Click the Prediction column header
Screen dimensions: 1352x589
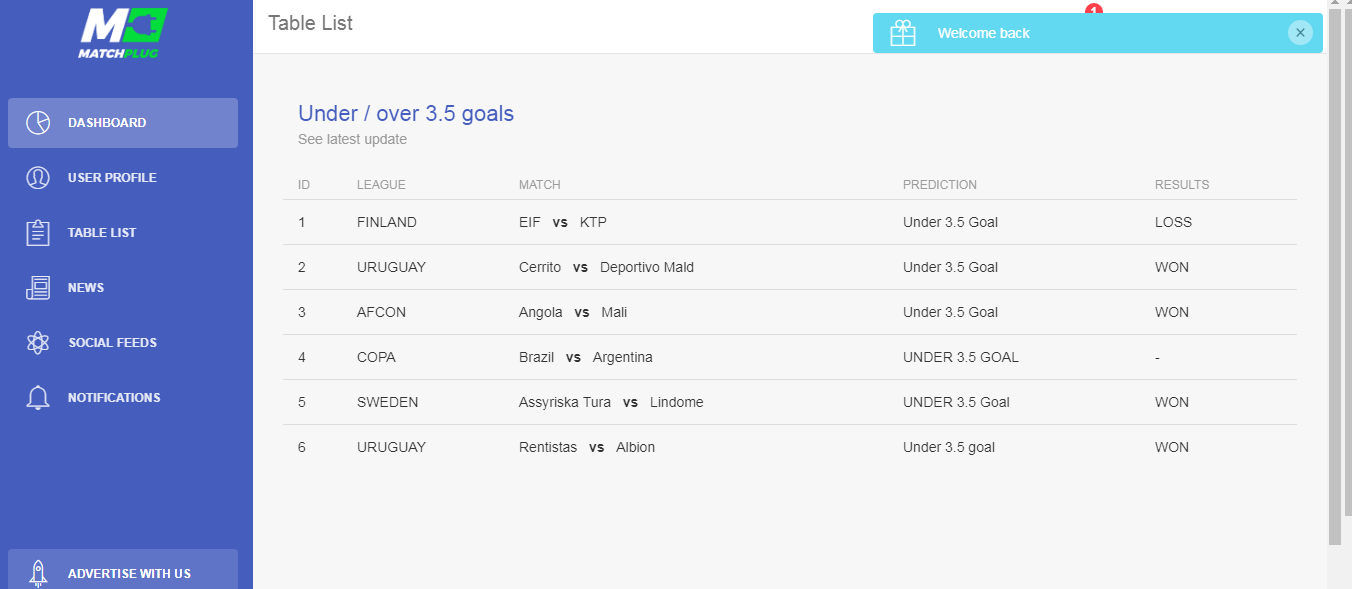coord(940,185)
